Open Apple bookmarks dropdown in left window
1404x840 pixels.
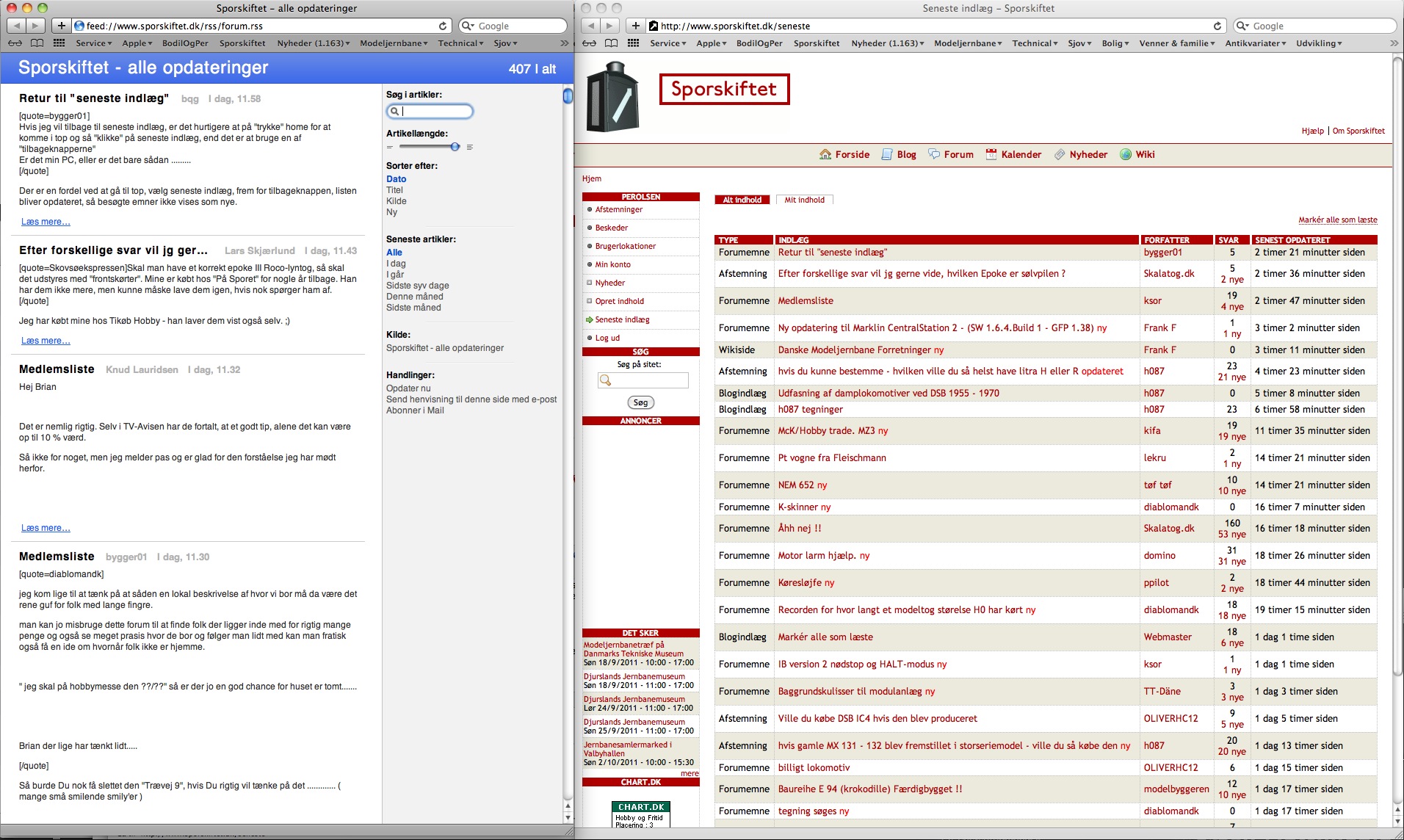137,43
